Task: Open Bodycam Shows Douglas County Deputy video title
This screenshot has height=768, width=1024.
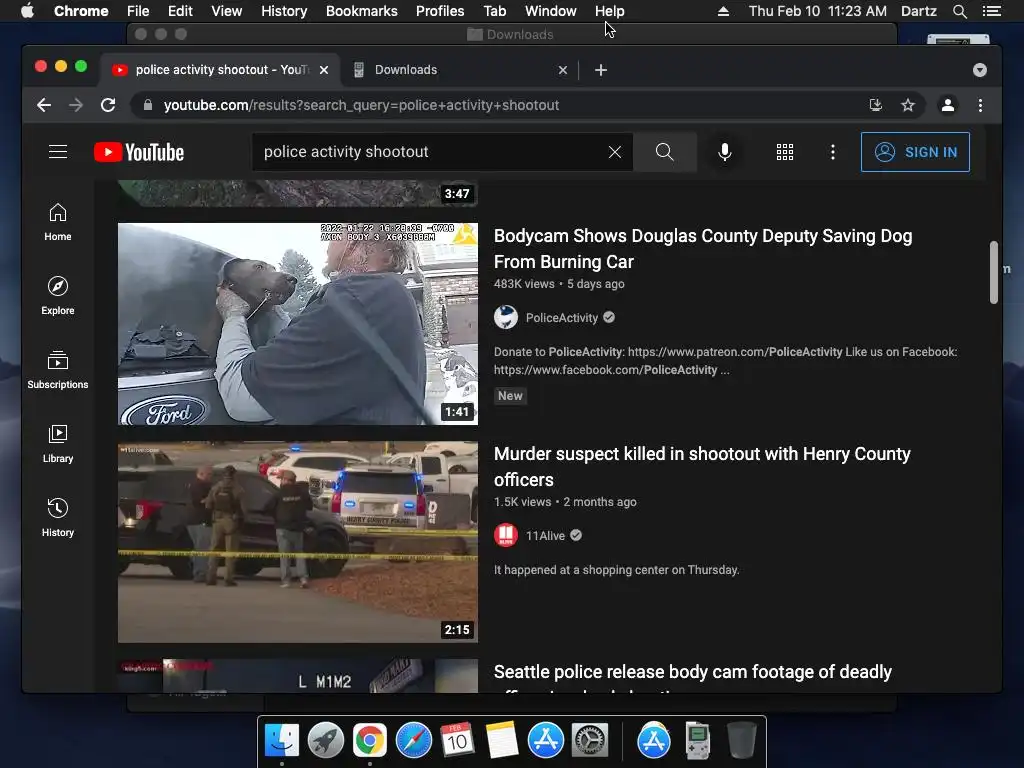Action: pyautogui.click(x=703, y=249)
